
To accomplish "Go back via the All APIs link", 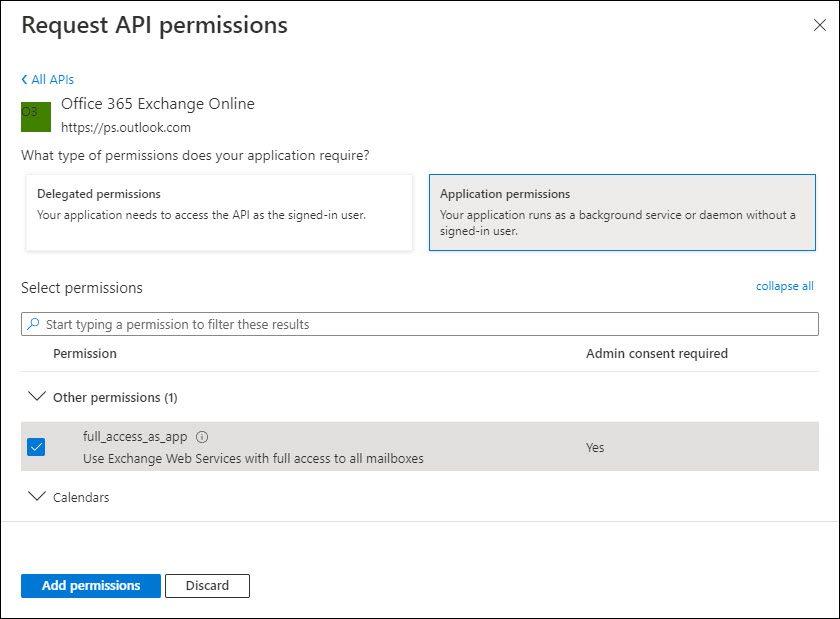I will coord(48,79).
